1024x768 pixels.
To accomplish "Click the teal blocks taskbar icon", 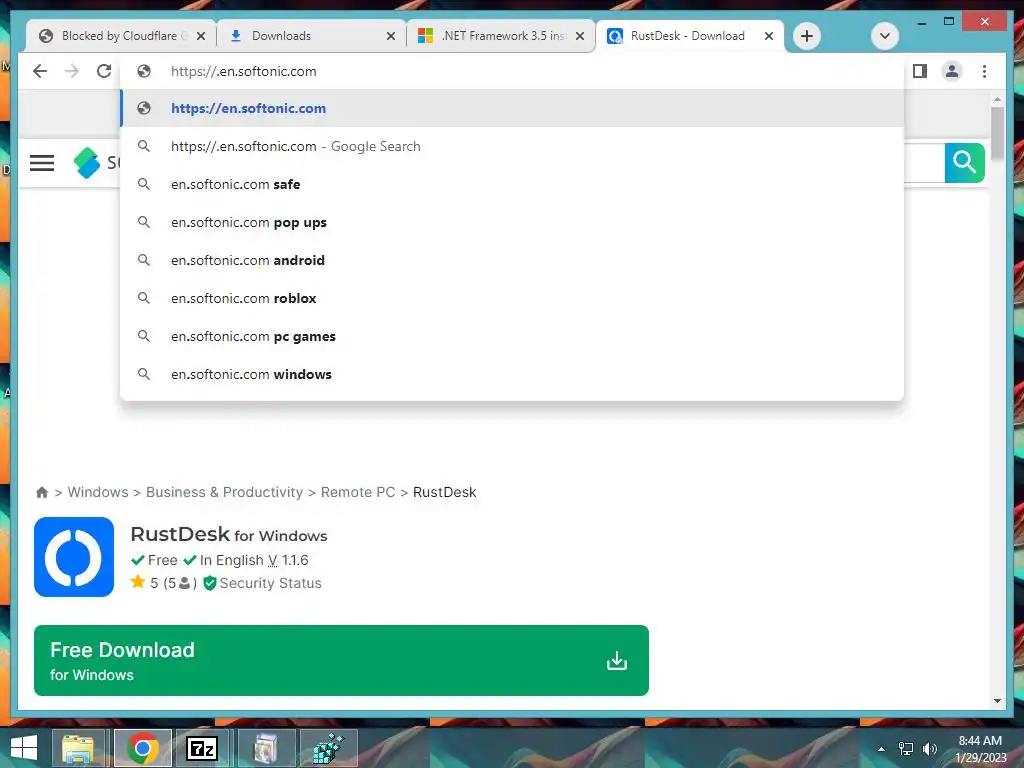I will click(x=328, y=748).
